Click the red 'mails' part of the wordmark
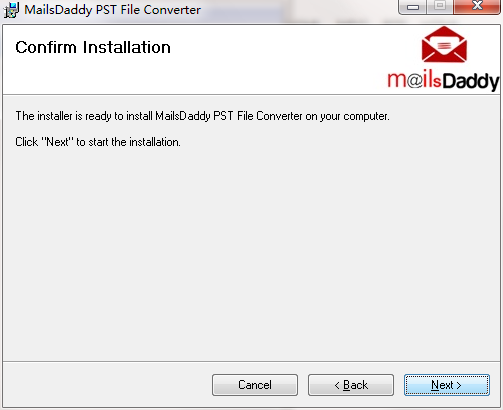Screen dimensions: 503x410 [x=414, y=80]
